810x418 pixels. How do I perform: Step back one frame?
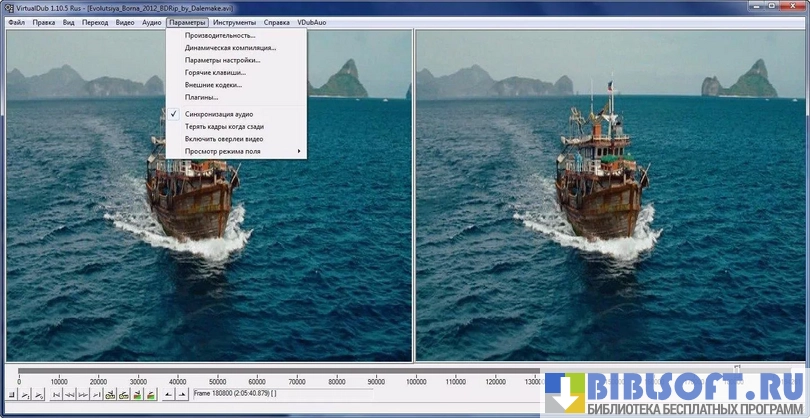(70, 395)
